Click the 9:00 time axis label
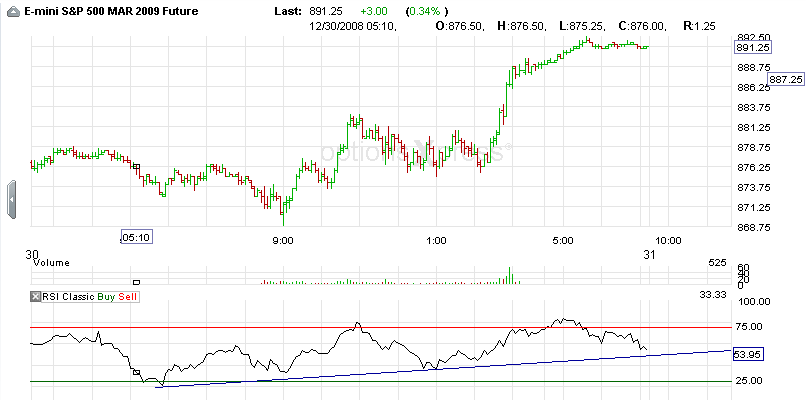This screenshot has height=400, width=810. (284, 240)
